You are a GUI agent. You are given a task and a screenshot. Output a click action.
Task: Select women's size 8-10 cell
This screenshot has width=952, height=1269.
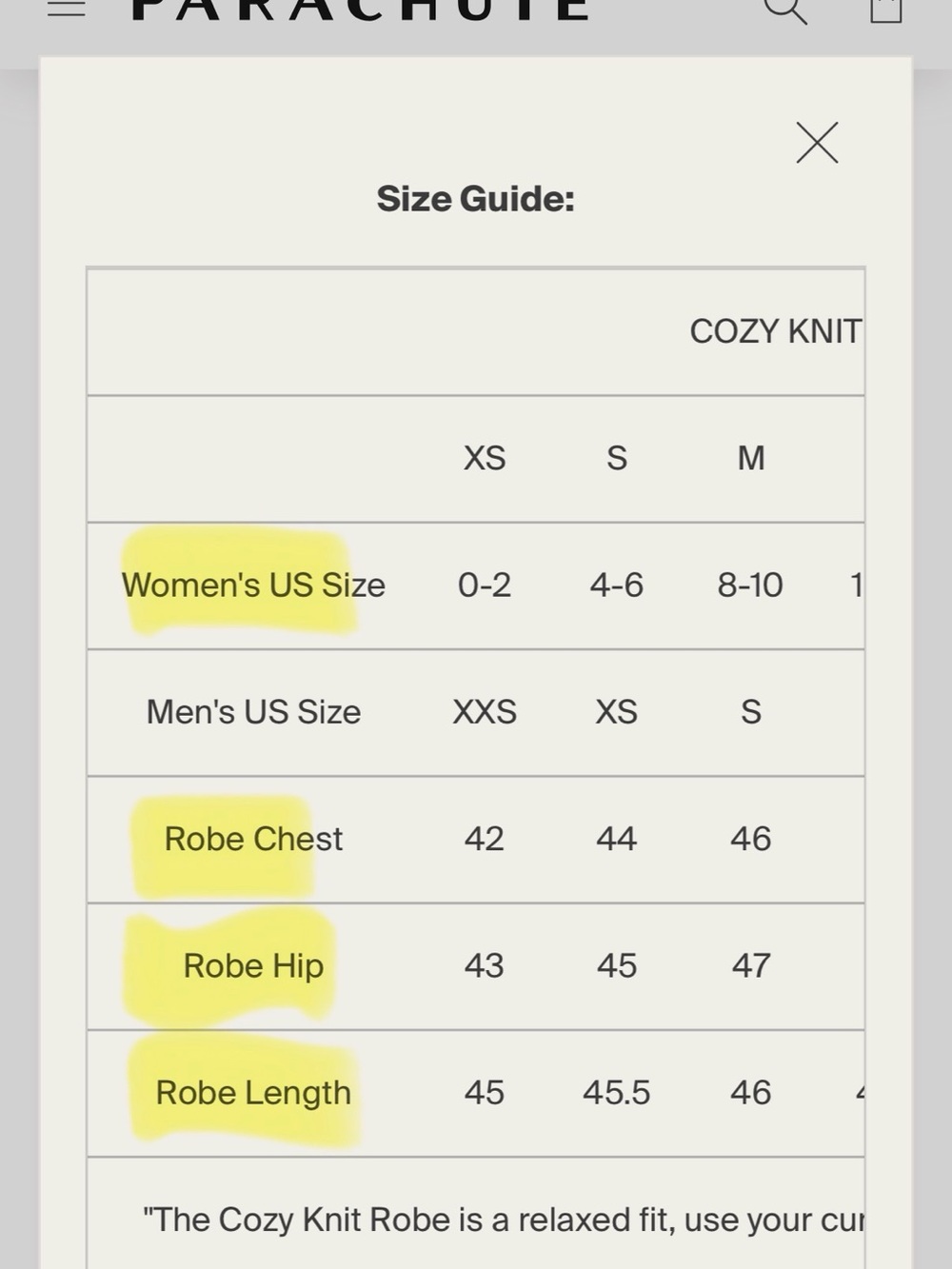click(750, 585)
